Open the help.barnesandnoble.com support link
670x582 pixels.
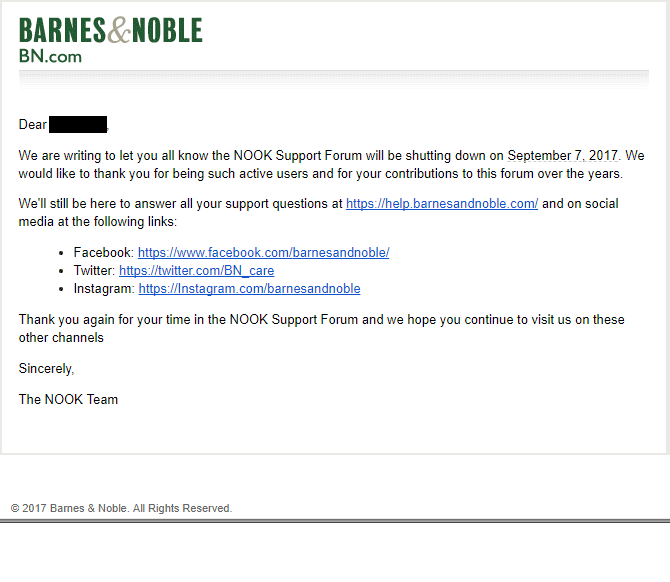click(442, 203)
